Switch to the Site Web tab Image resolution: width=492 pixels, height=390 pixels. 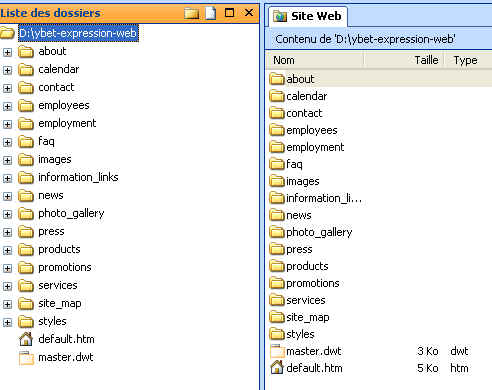307,16
